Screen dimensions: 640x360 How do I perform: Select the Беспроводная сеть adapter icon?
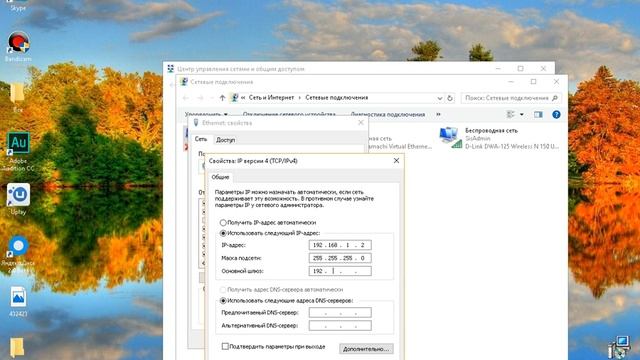[451, 138]
